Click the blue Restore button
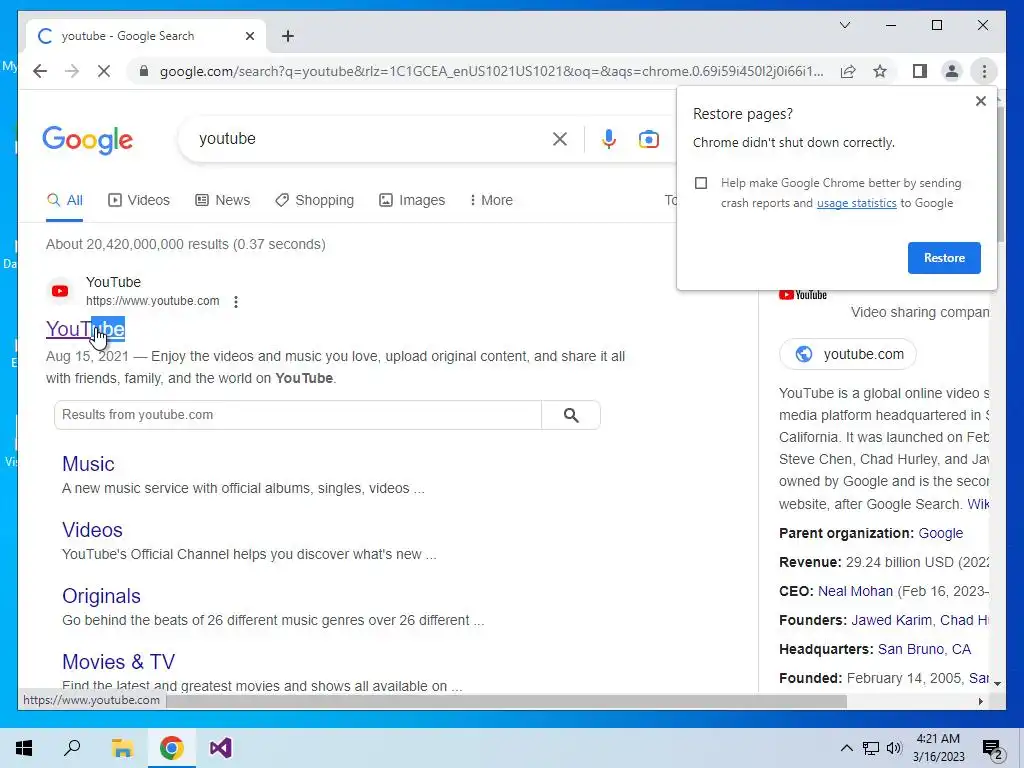 (x=944, y=258)
